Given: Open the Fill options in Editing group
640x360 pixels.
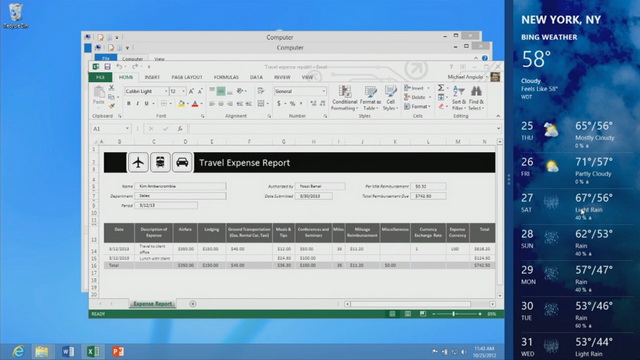Looking at the screenshot, I should (441, 97).
